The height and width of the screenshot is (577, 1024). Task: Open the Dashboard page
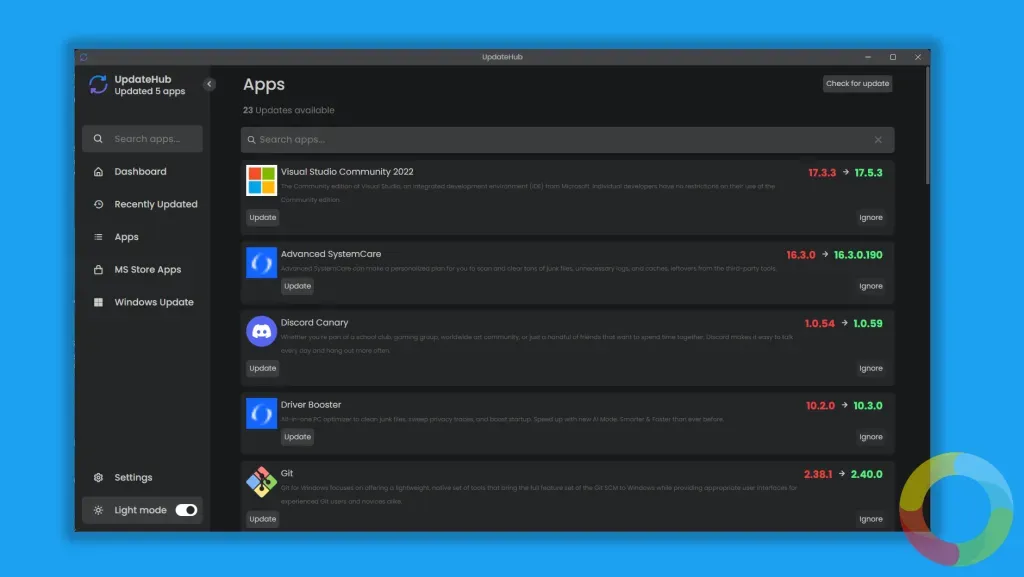click(x=142, y=171)
